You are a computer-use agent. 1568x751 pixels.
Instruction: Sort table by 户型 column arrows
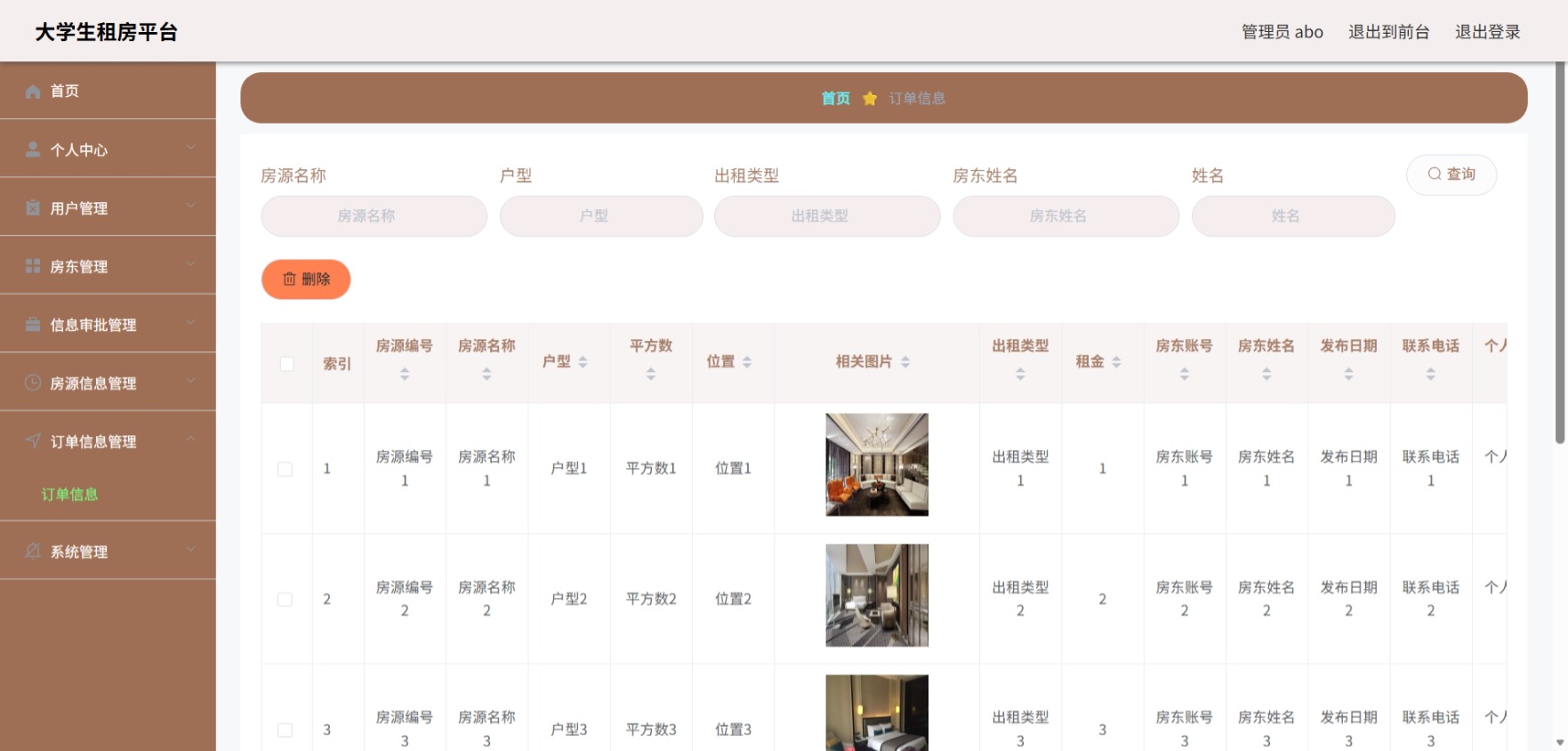point(583,362)
